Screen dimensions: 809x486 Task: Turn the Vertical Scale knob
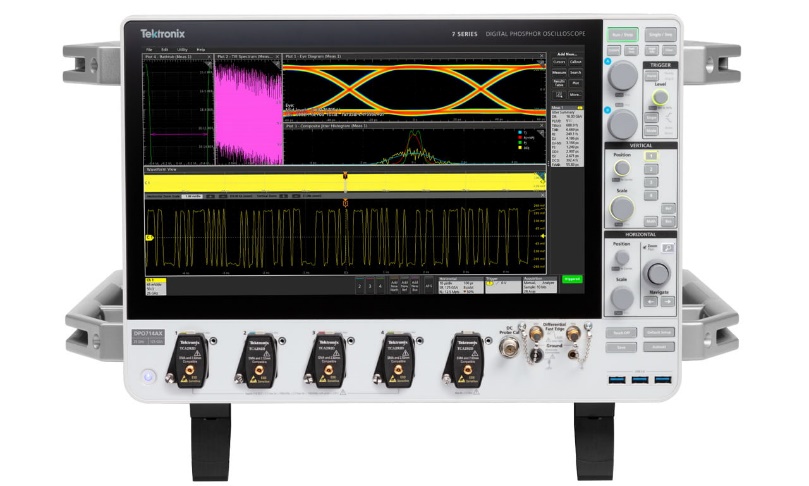click(623, 208)
